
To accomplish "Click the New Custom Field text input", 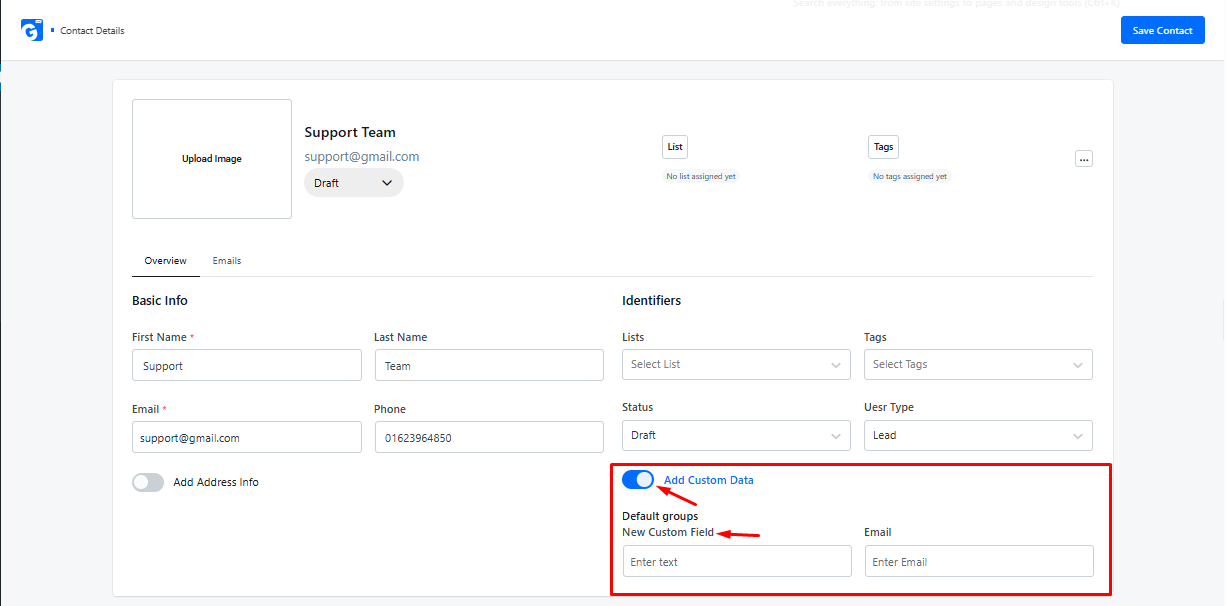I will click(x=737, y=561).
